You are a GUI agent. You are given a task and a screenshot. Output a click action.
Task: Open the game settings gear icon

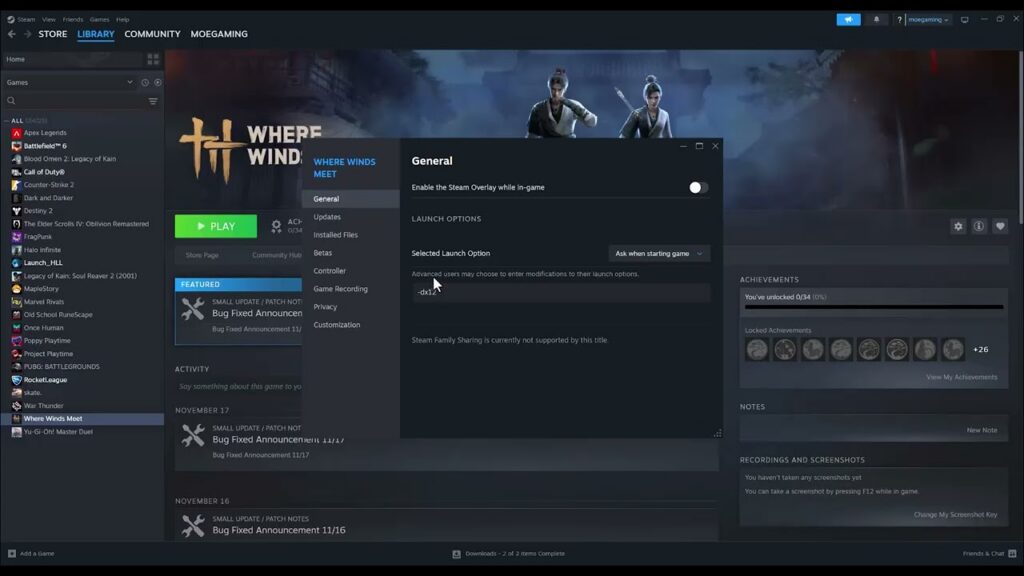tap(958, 226)
